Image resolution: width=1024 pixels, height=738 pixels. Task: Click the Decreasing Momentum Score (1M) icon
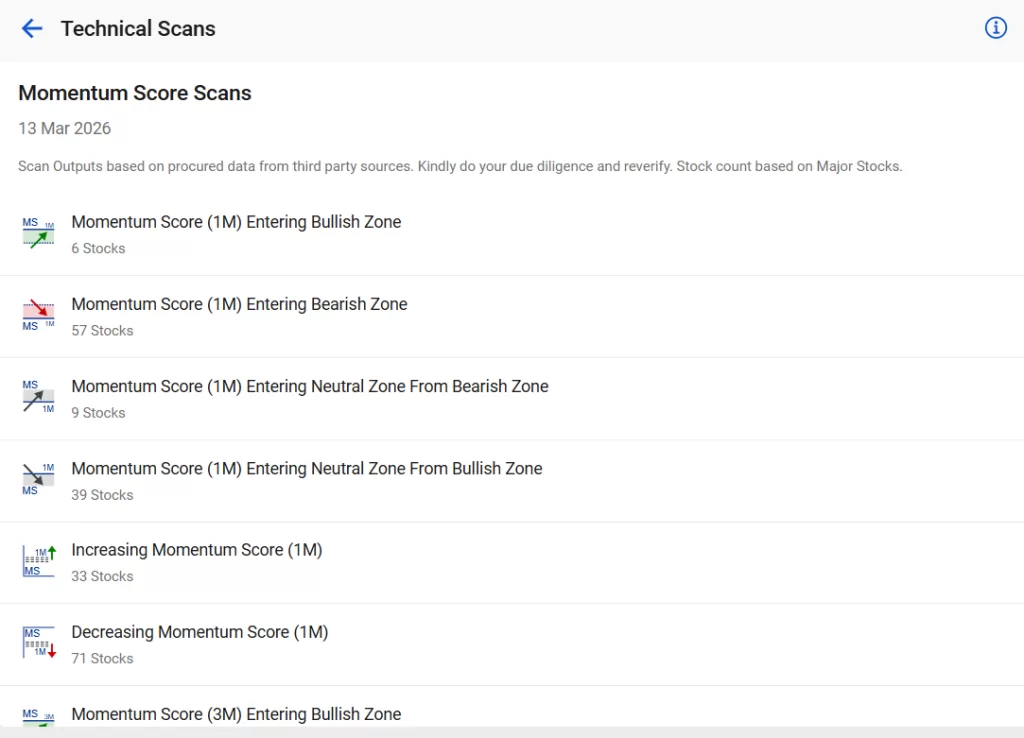(x=38, y=644)
